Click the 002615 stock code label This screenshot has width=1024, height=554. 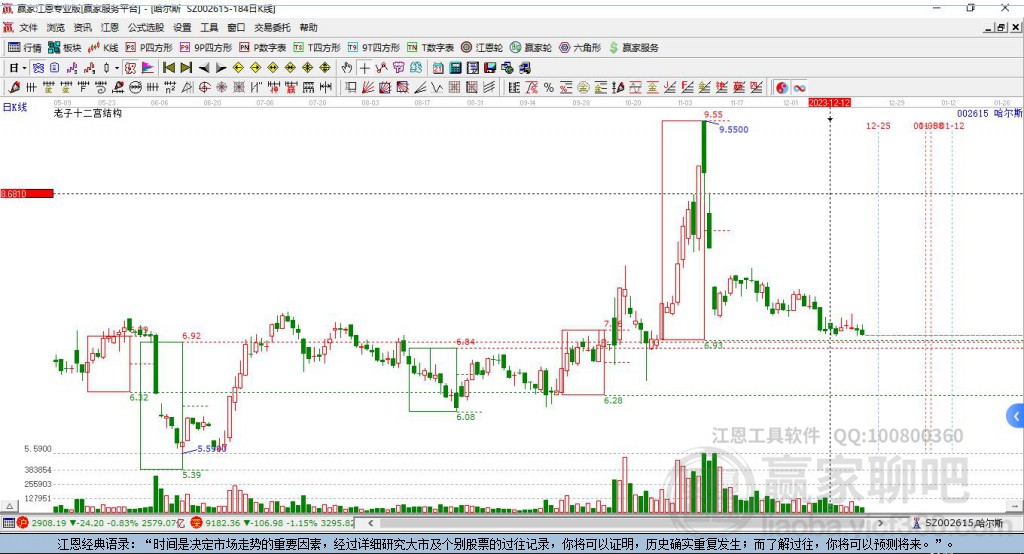click(x=972, y=113)
